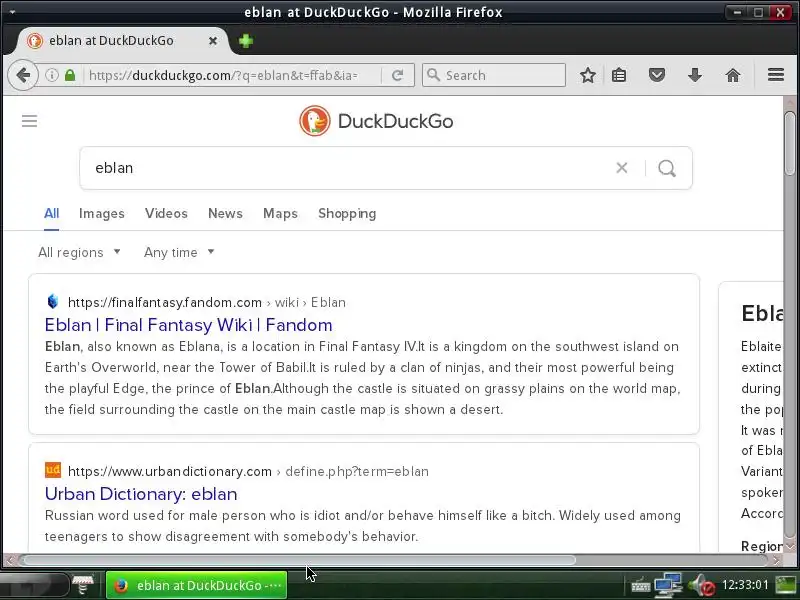Select the All results tab

click(x=52, y=213)
